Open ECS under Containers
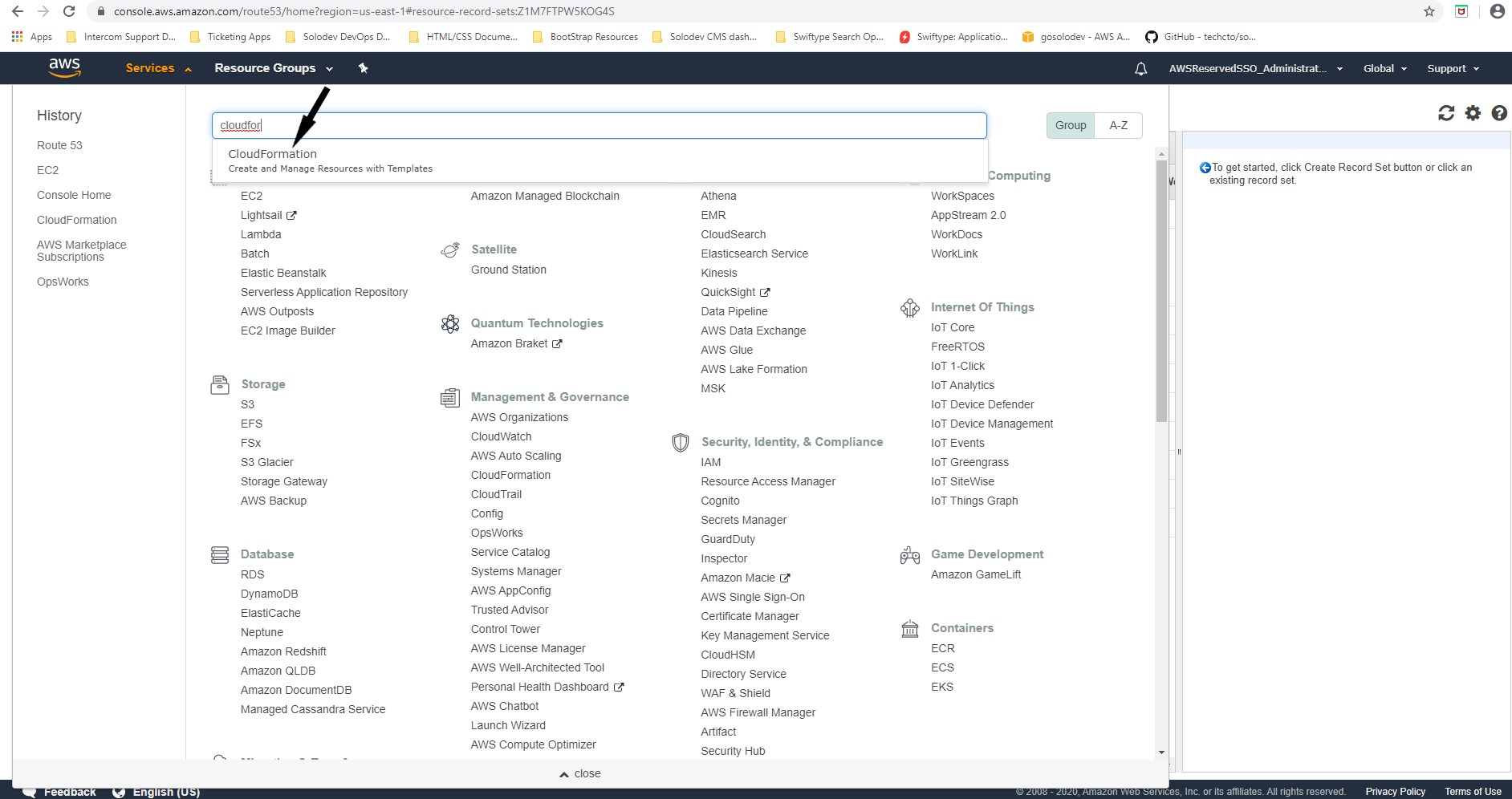1512x799 pixels. pyautogui.click(x=942, y=667)
